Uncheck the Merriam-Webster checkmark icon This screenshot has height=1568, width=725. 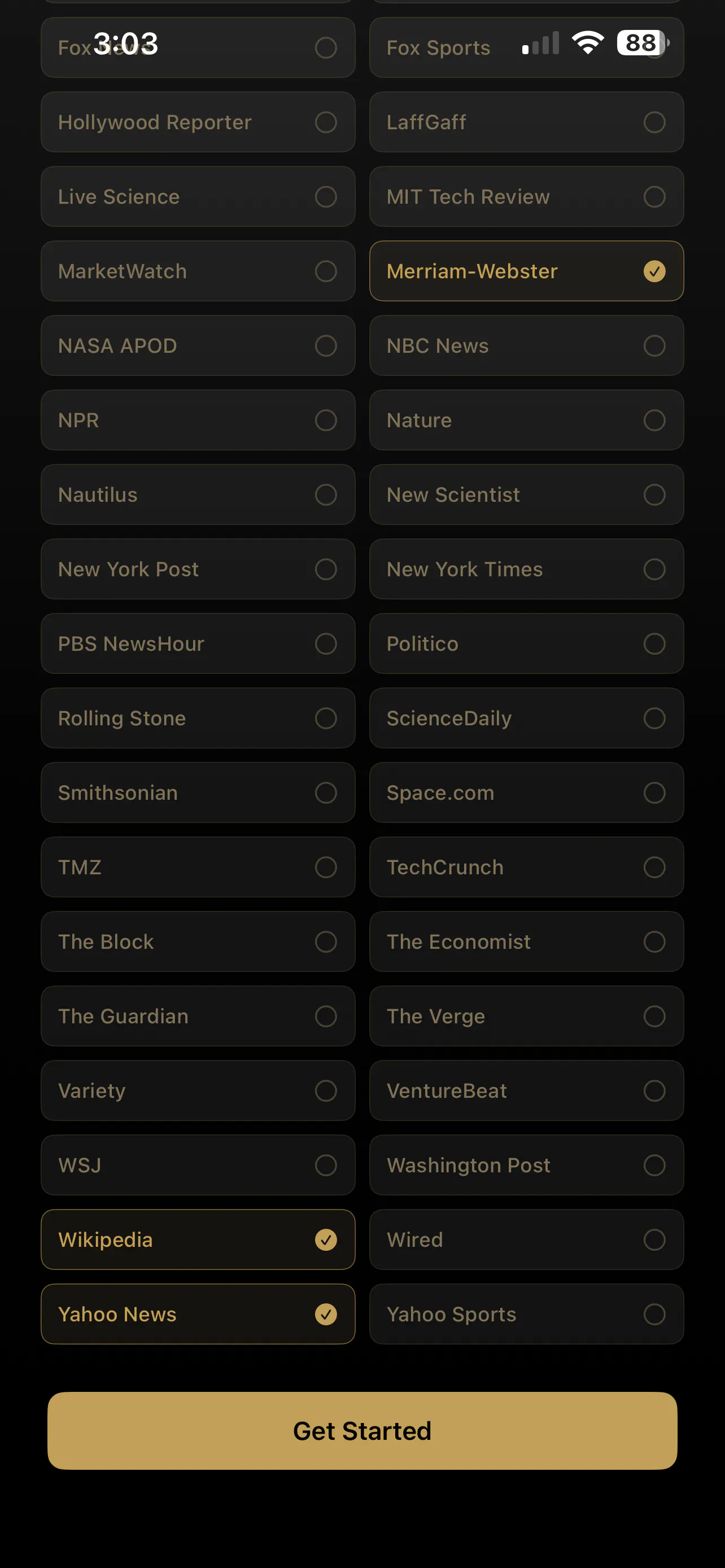(x=654, y=271)
